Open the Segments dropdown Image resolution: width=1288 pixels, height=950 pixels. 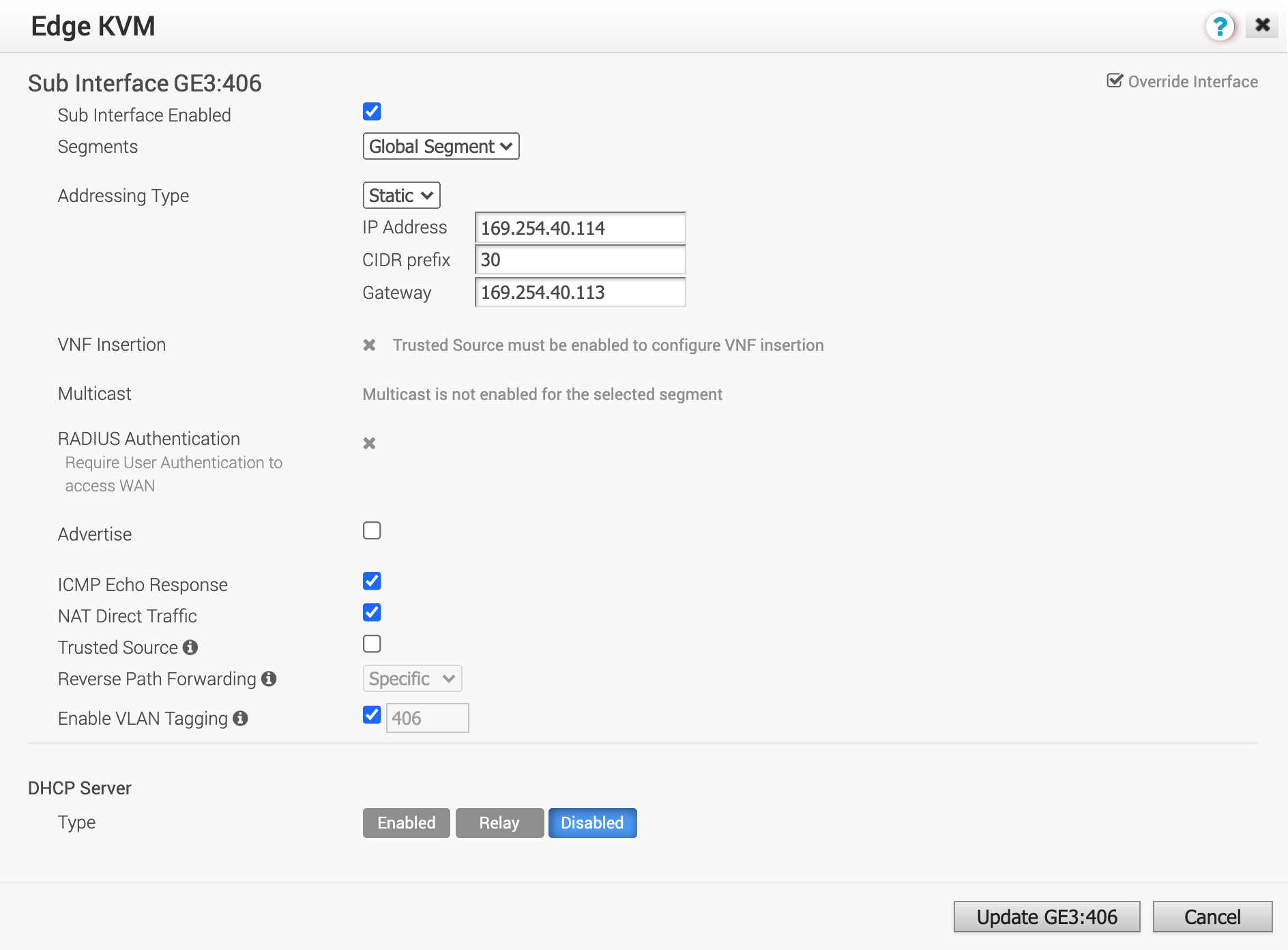tap(441, 146)
